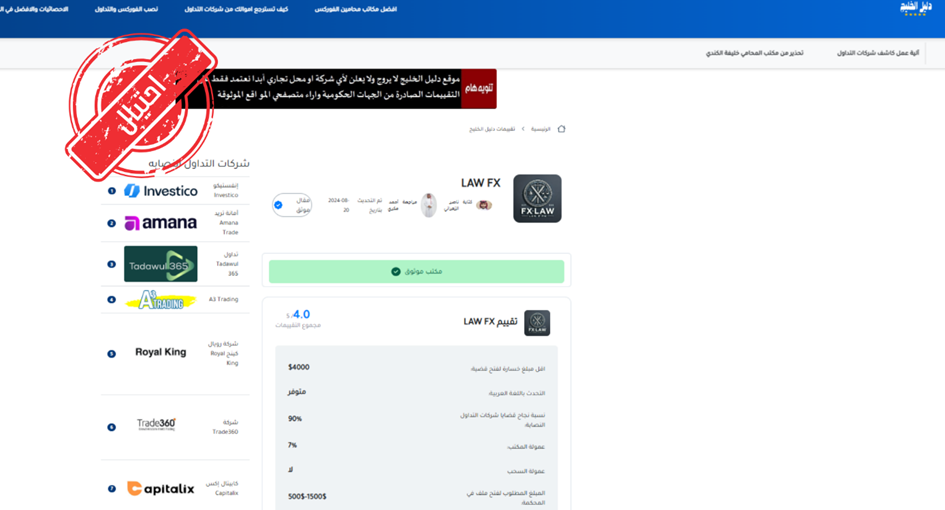Viewport: 945px width, 510px height.
Task: Open كيف تسترجع اموالك من شركات التداول
Action: click(x=236, y=9)
